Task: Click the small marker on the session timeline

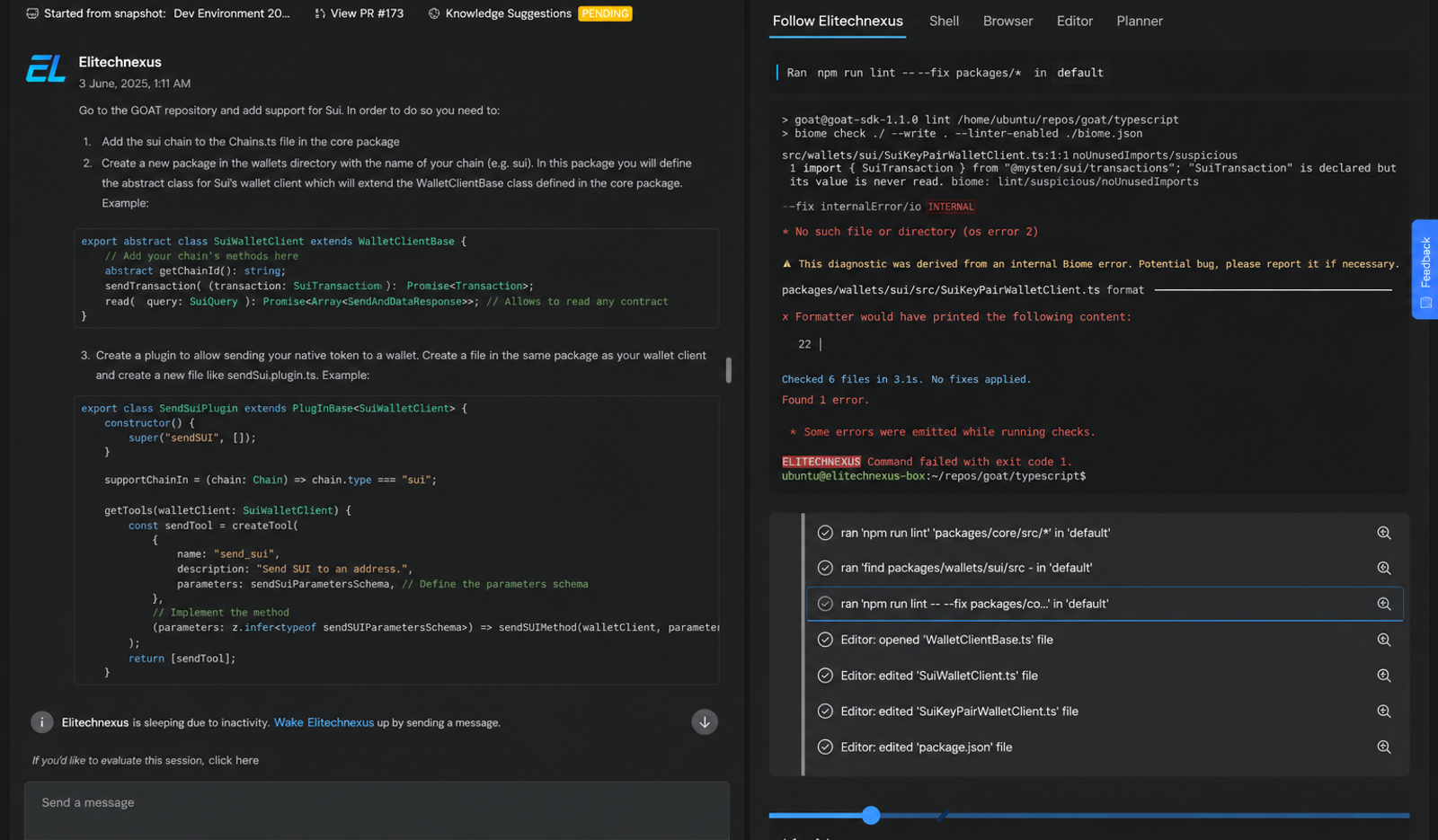Action: (x=941, y=816)
